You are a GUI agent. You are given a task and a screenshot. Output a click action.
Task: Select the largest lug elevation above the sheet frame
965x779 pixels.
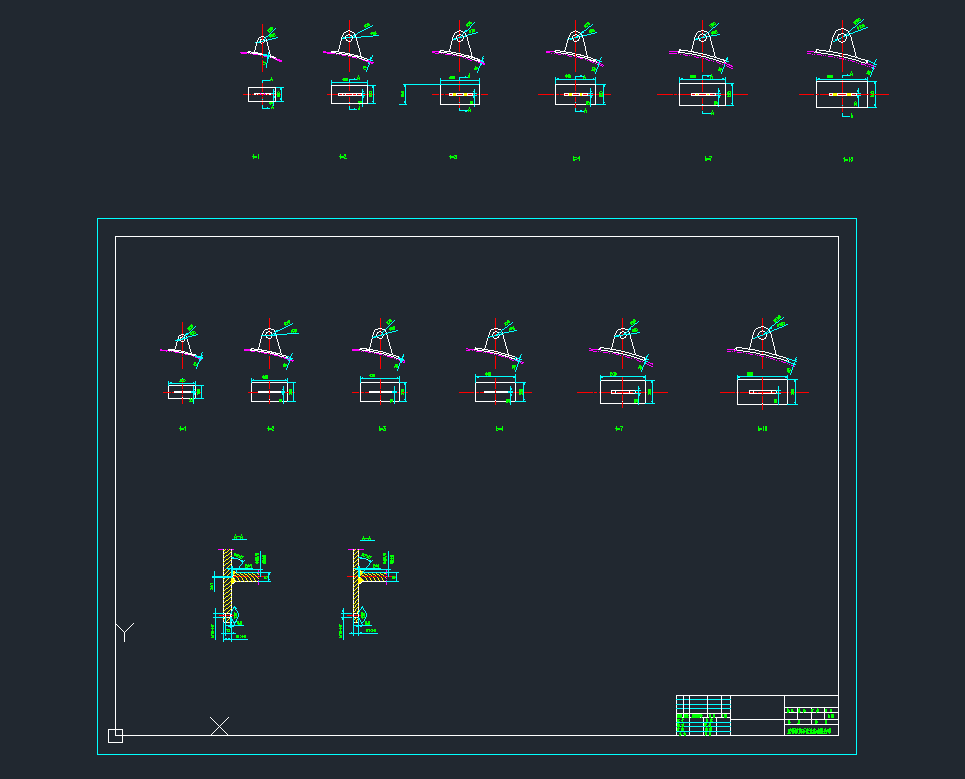(x=842, y=47)
